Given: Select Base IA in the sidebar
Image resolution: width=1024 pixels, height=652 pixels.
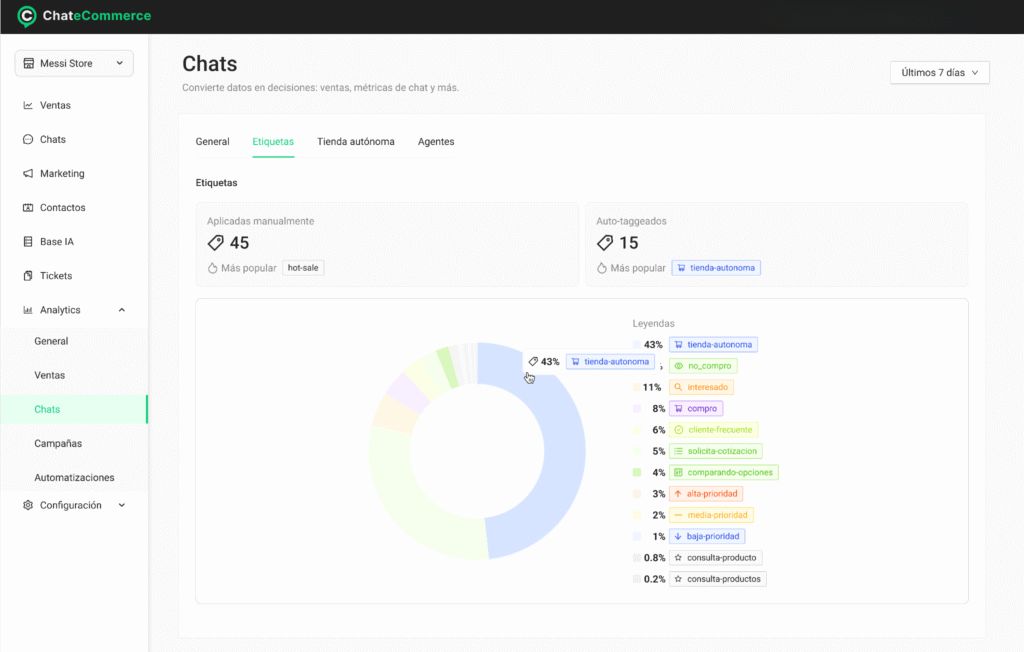Looking at the screenshot, I should pos(57,241).
